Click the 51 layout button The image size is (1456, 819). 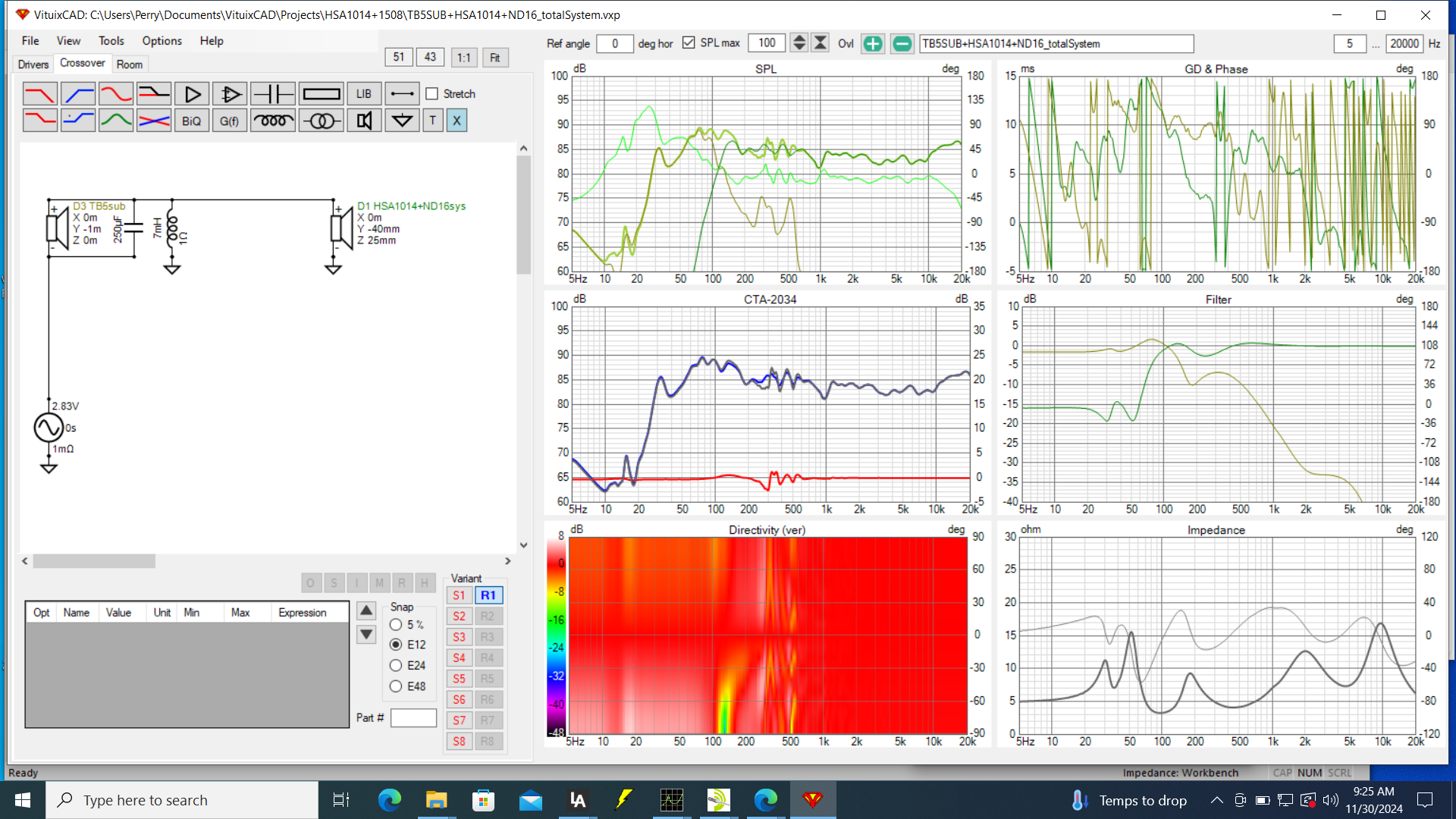pyautogui.click(x=399, y=57)
